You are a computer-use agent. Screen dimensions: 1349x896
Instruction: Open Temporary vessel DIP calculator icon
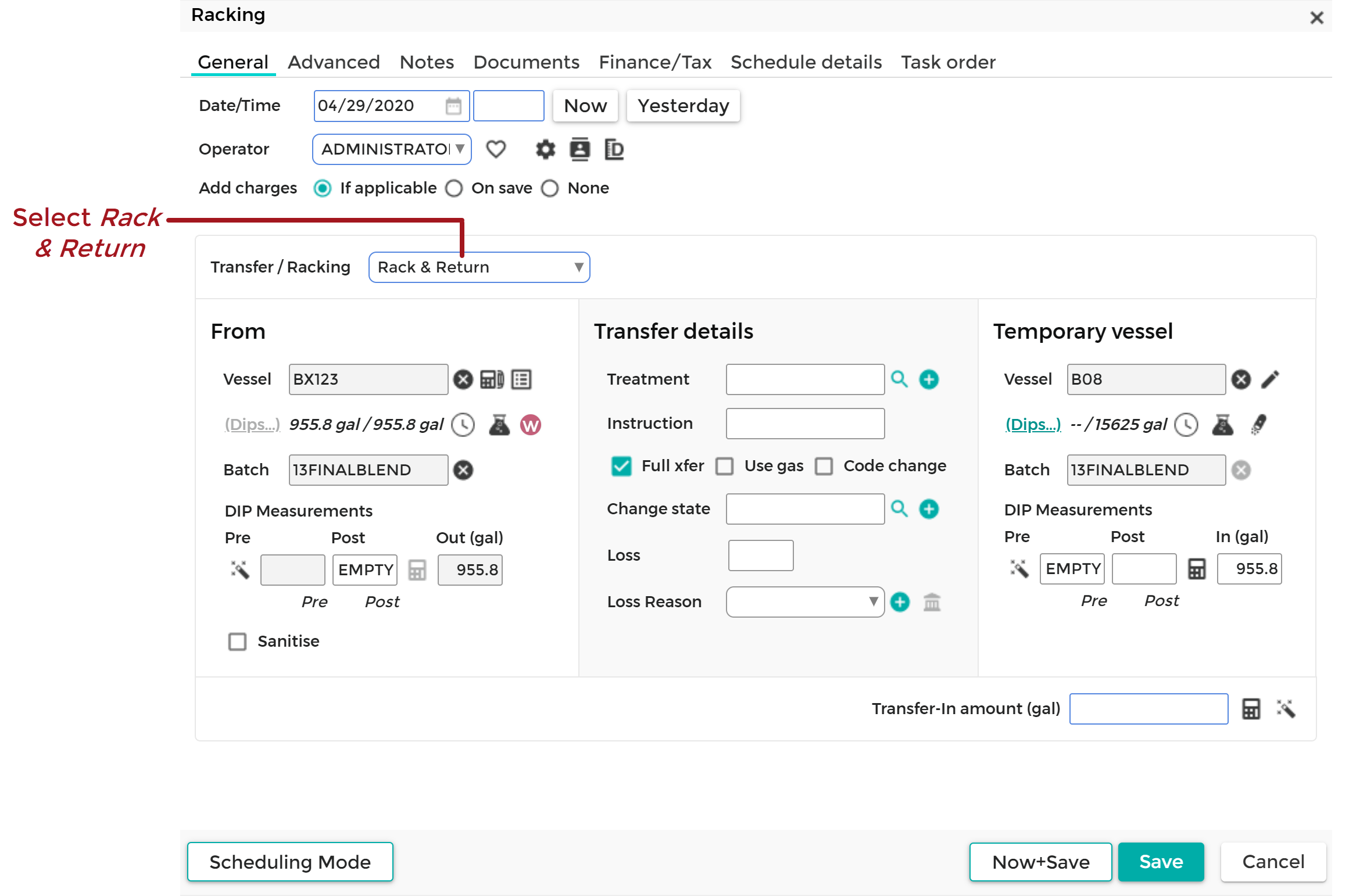1197,568
